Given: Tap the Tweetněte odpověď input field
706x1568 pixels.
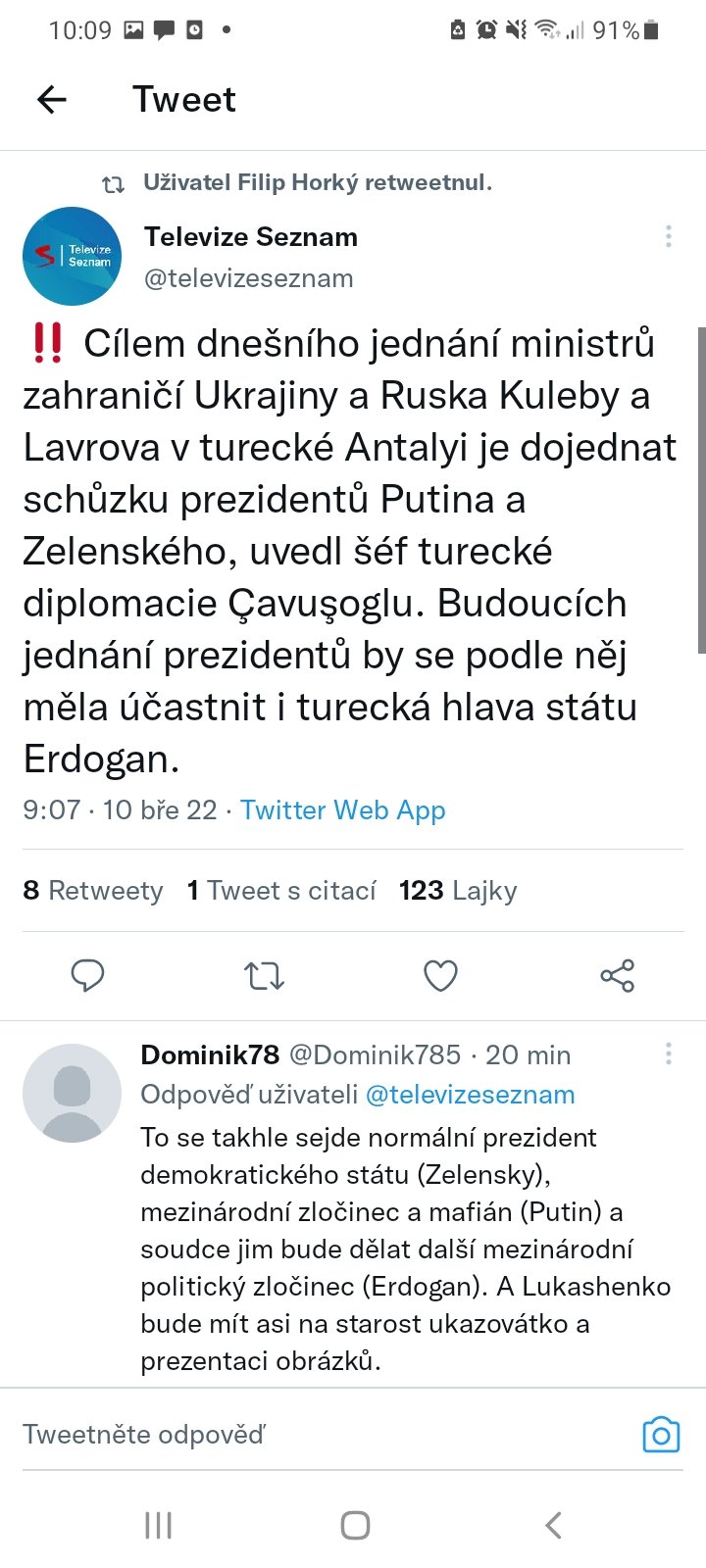Looking at the screenshot, I should (x=324, y=1435).
